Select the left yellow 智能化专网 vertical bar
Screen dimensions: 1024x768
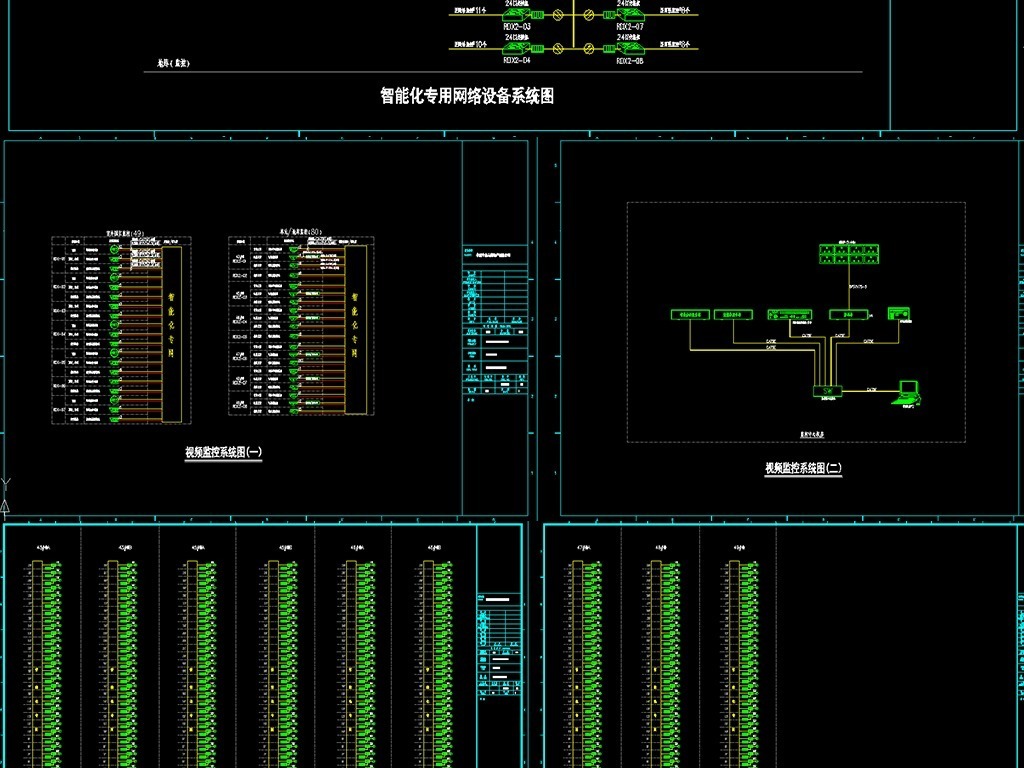point(172,330)
